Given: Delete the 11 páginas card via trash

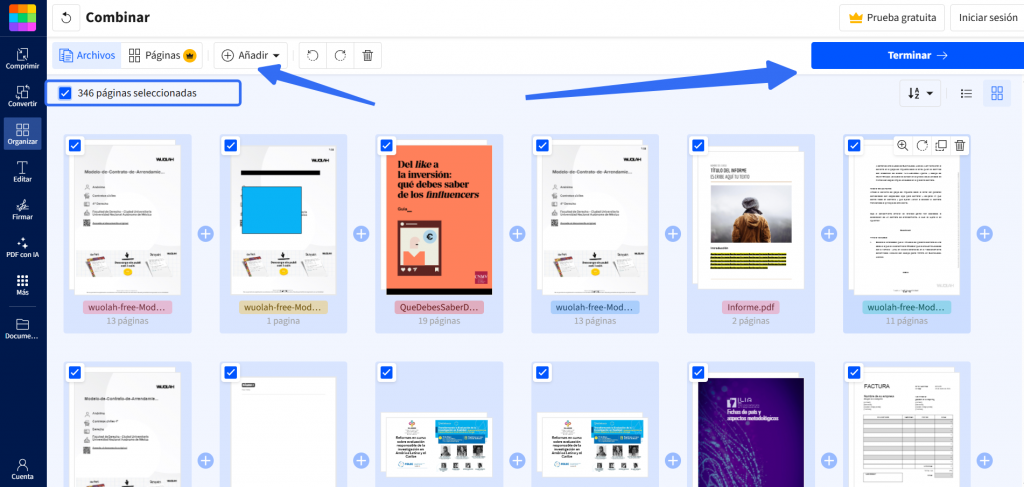Looking at the screenshot, I should coord(960,145).
